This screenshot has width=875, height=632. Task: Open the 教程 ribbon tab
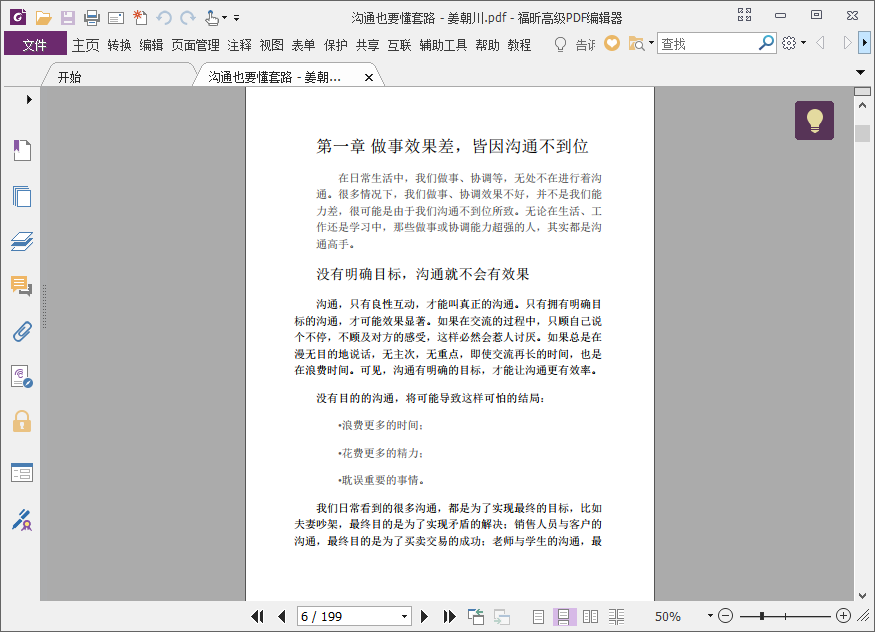click(x=519, y=45)
